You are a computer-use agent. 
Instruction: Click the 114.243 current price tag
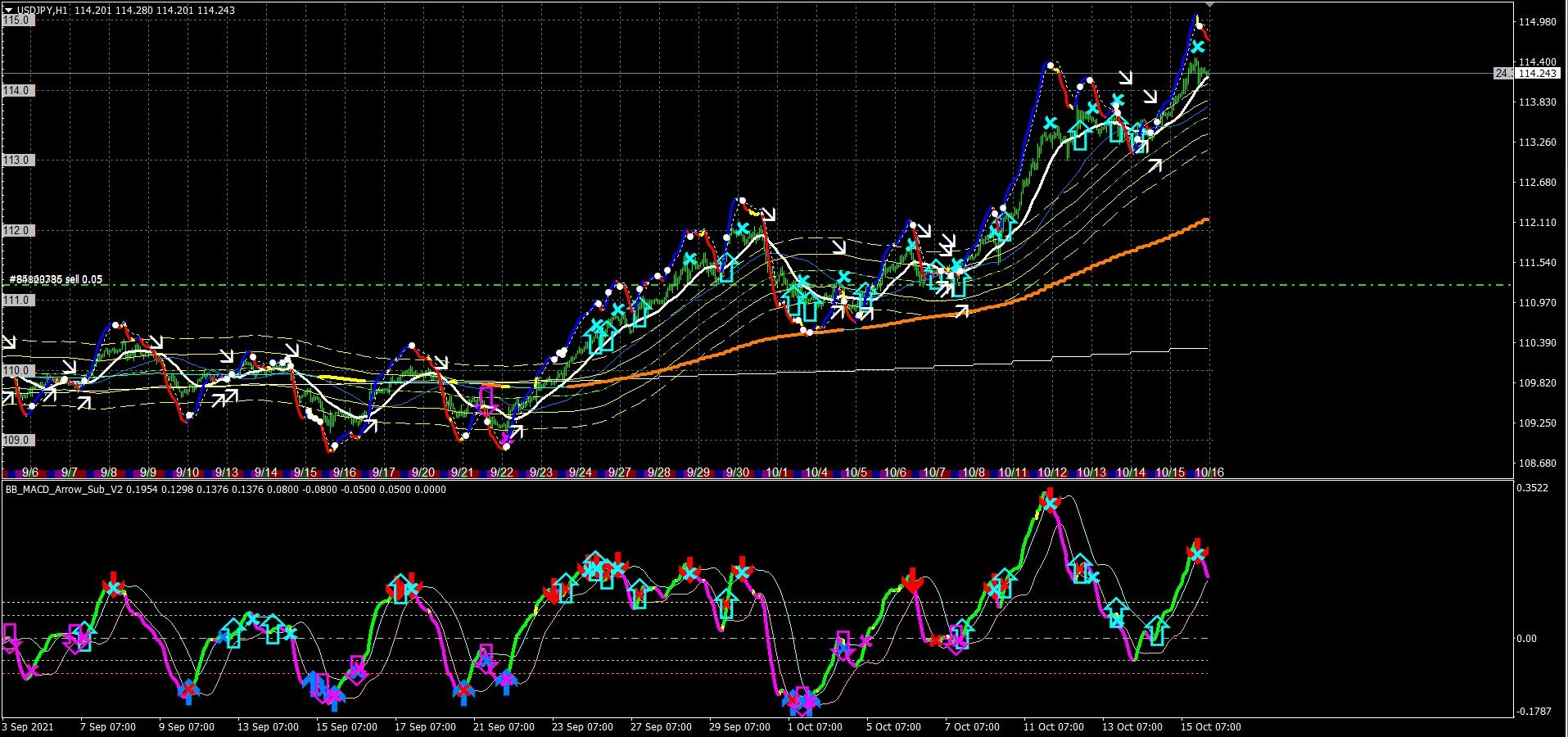pyautogui.click(x=1536, y=74)
